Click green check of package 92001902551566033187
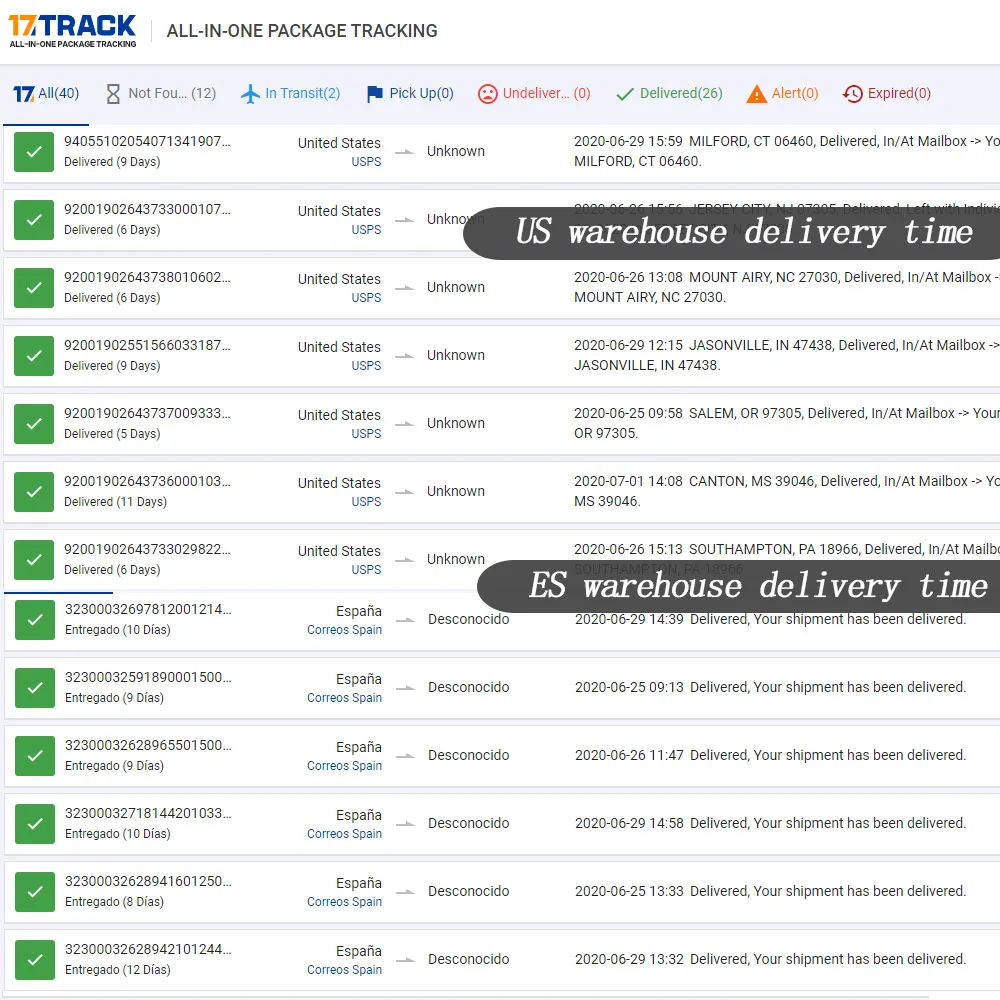Screen dimensions: 1000x1000 pyautogui.click(x=34, y=356)
